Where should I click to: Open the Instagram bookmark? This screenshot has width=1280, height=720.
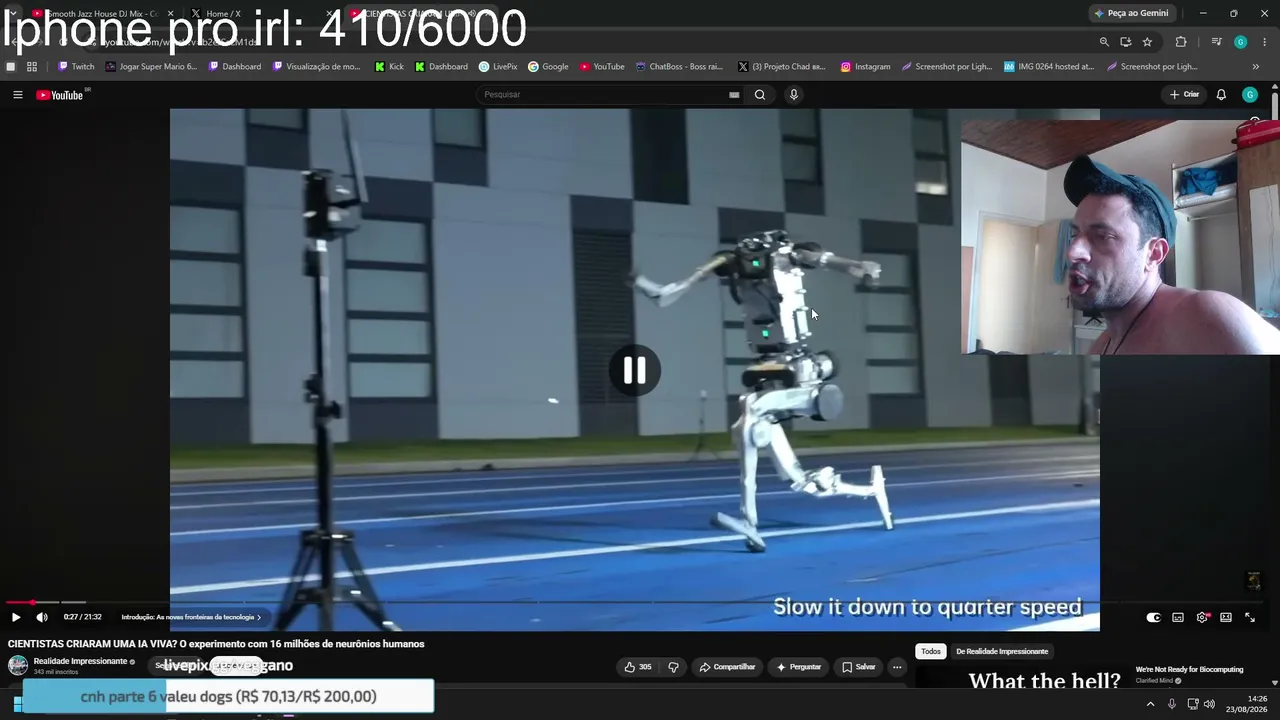865,67
